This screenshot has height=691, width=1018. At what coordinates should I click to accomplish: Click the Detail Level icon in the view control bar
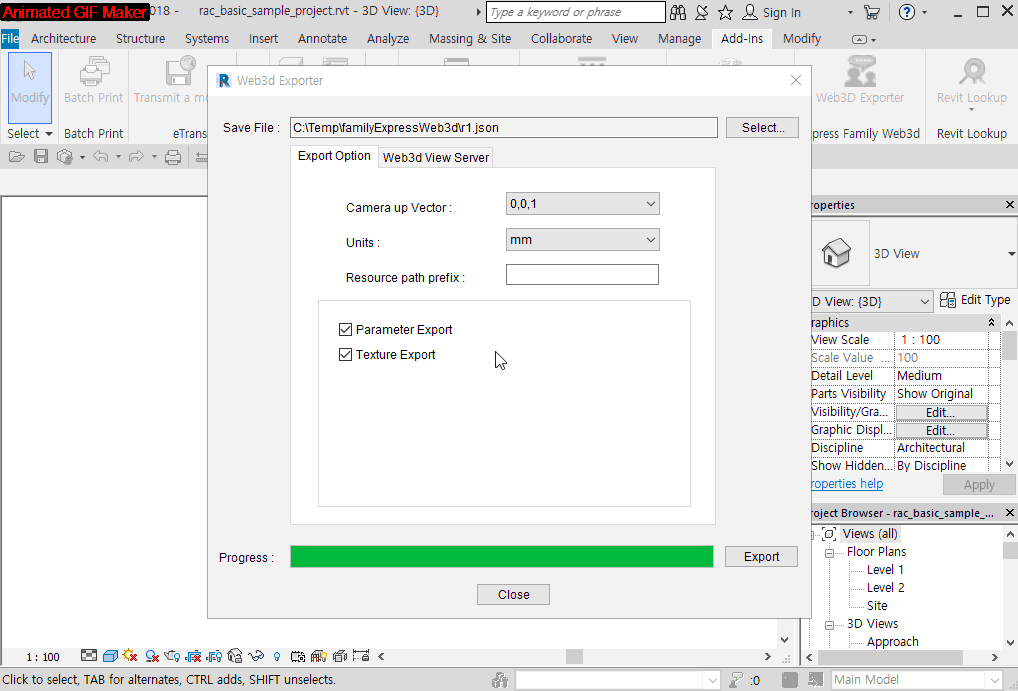(x=89, y=656)
